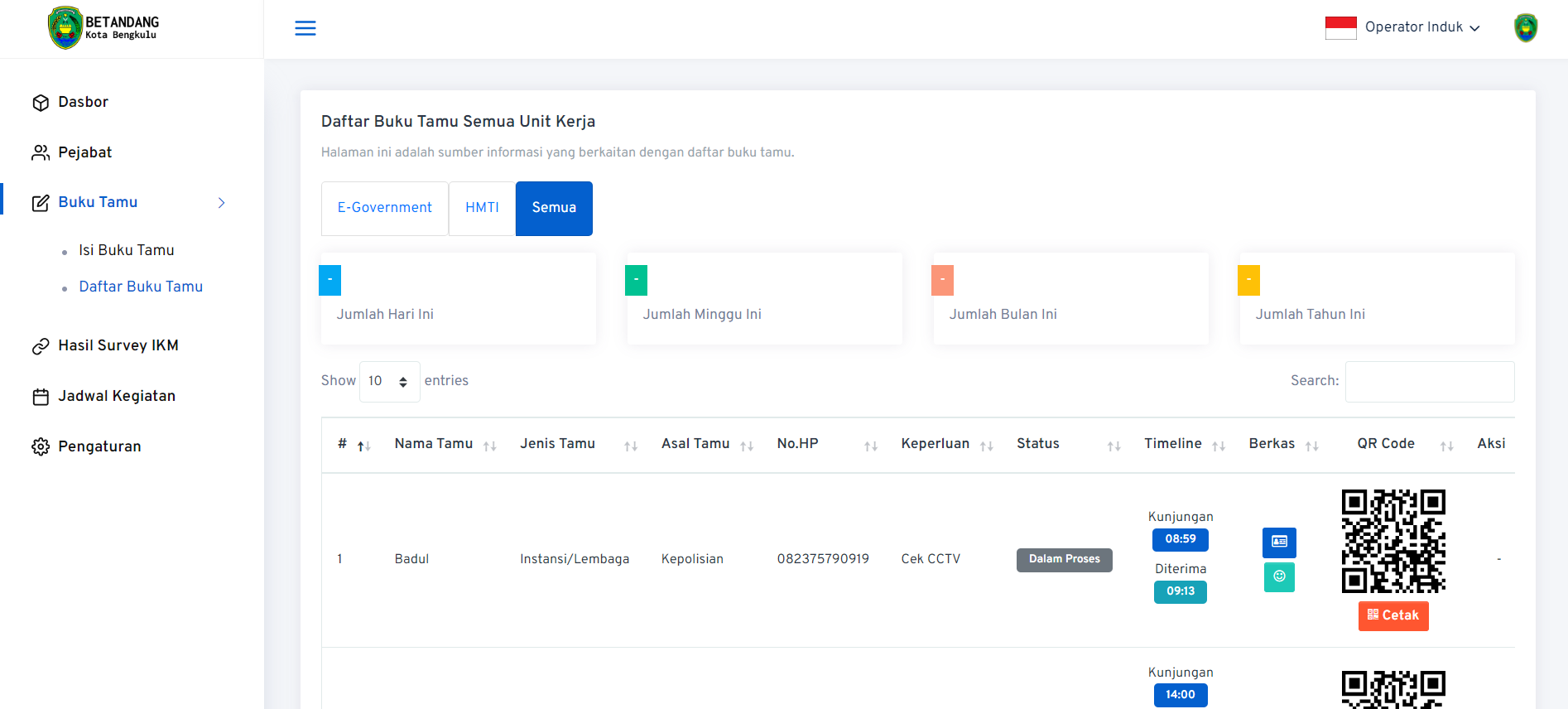
Task: Sort table by Asal Tamu arrows
Action: click(747, 446)
